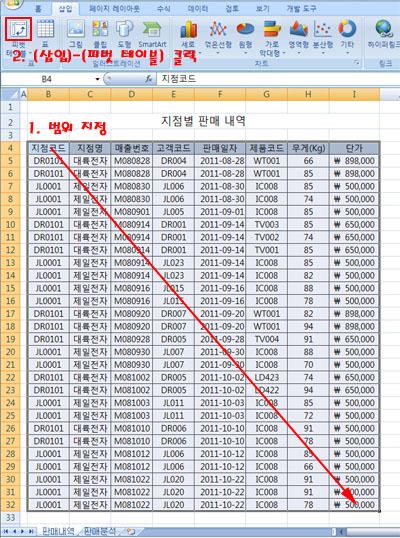Click the title cell 지점별 판매 내역

tap(203, 121)
